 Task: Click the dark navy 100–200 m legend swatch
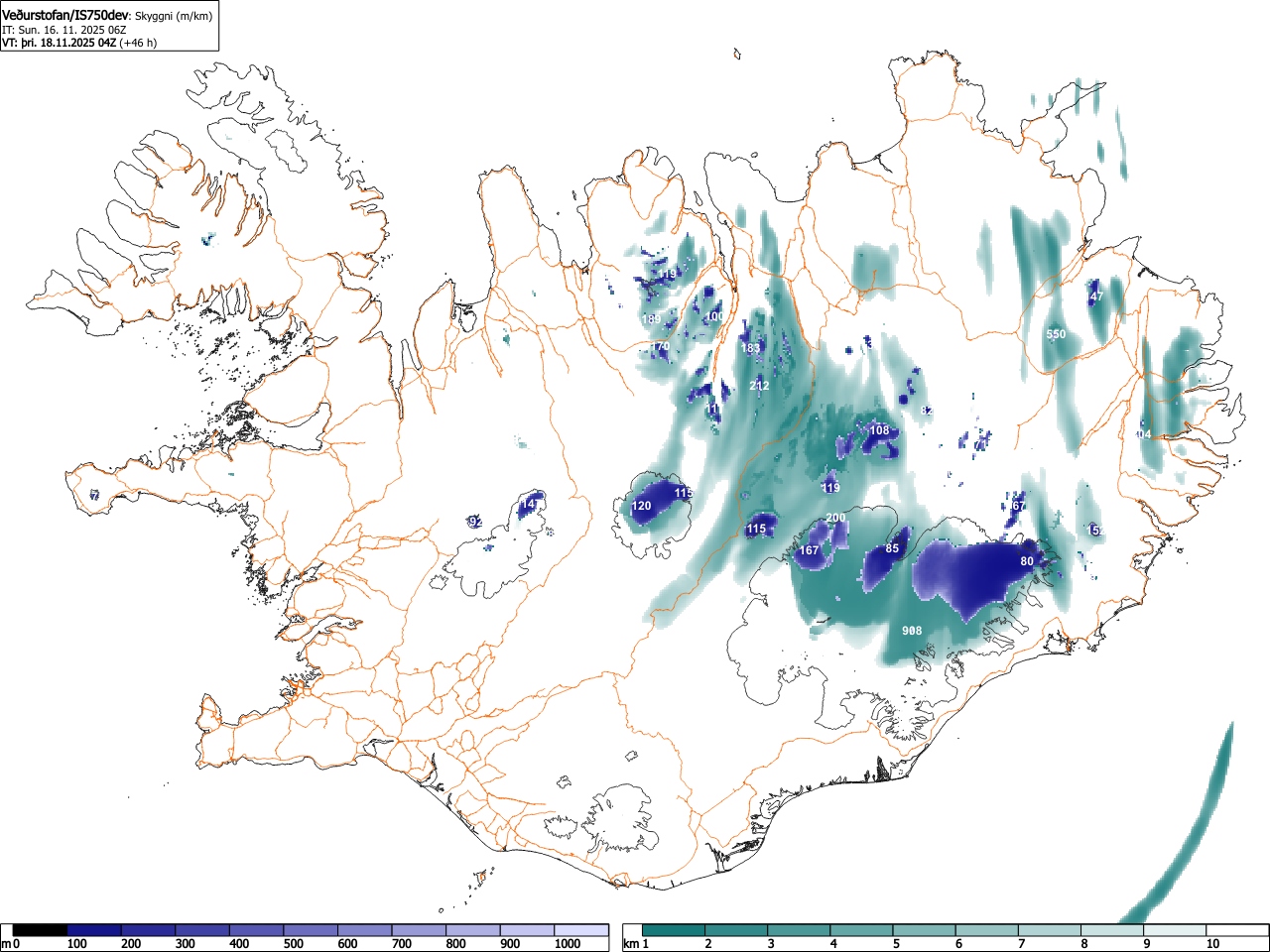94,930
